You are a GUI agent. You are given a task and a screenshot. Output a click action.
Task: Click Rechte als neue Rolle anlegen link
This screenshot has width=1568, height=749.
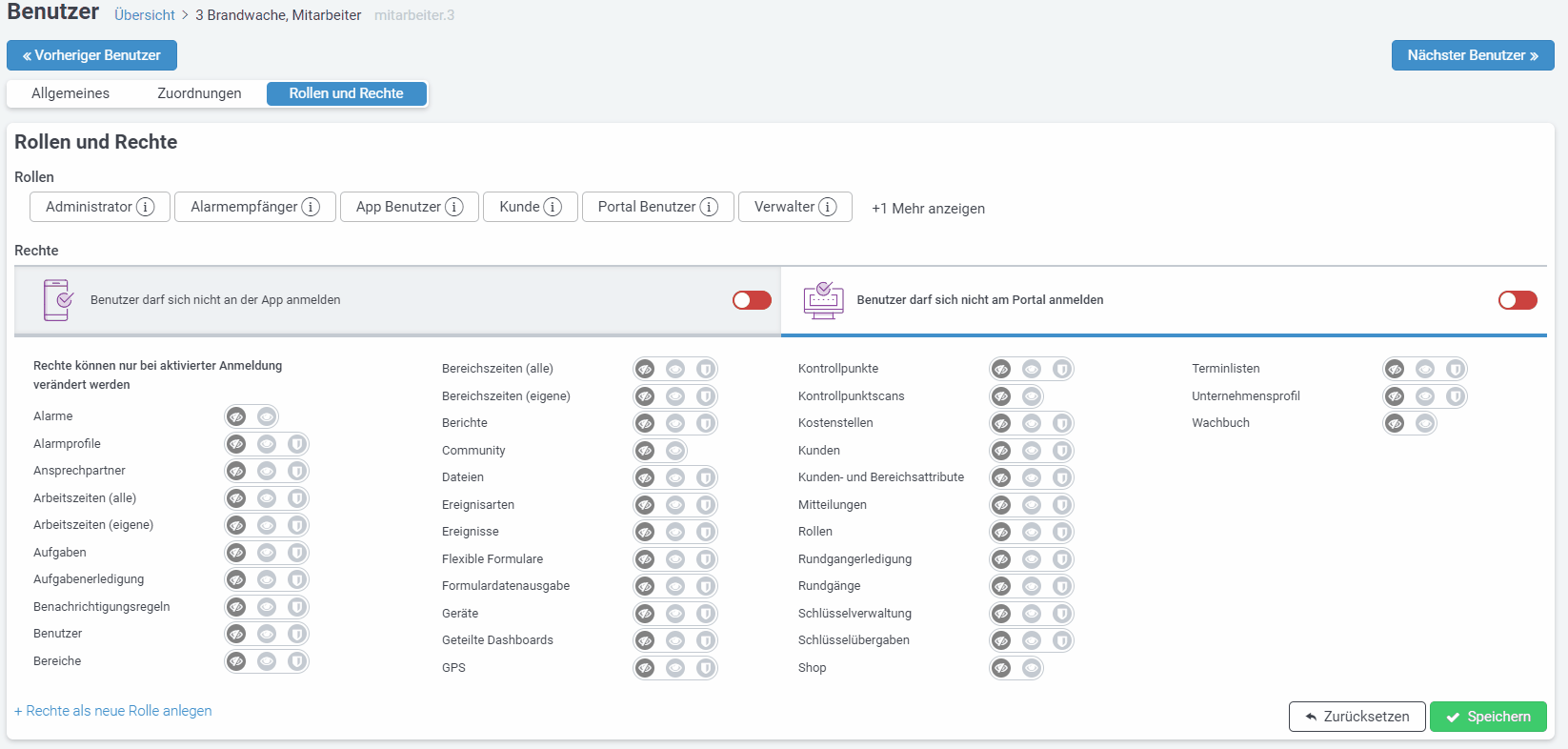click(113, 711)
